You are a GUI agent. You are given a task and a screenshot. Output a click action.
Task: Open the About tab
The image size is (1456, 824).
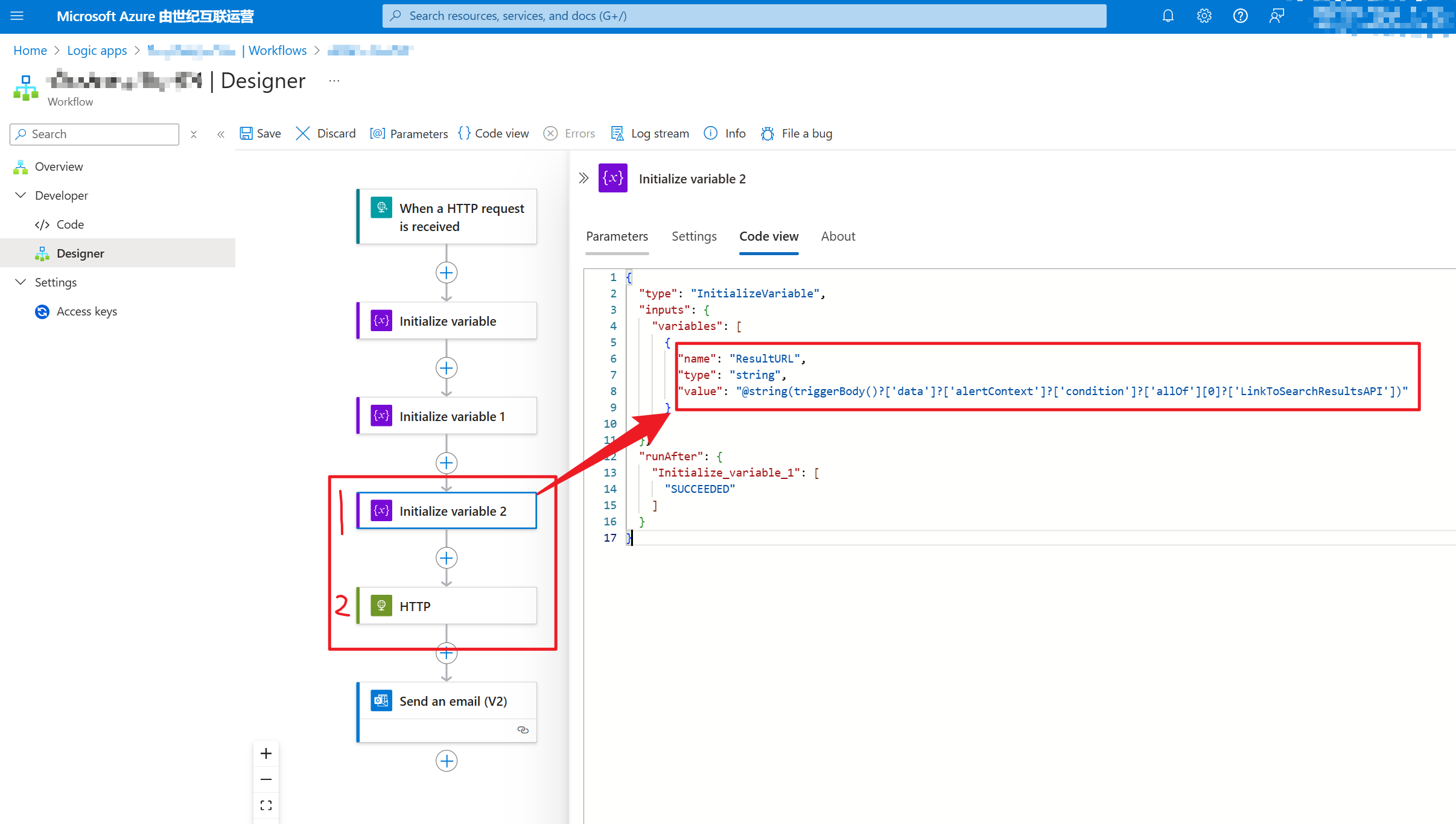click(x=838, y=236)
